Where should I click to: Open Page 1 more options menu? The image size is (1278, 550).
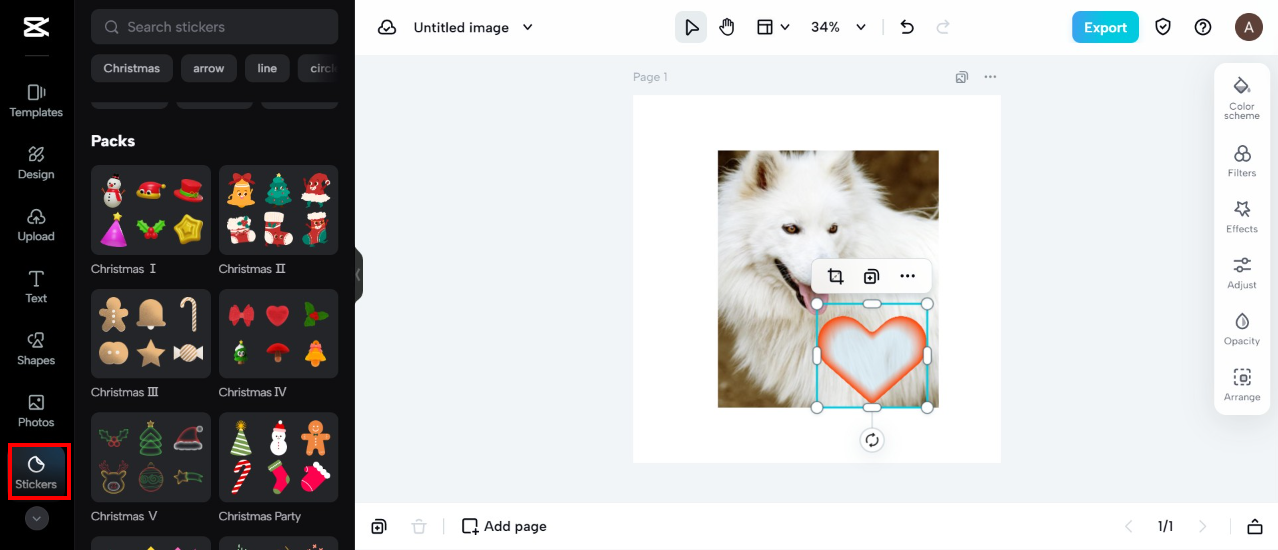990,77
